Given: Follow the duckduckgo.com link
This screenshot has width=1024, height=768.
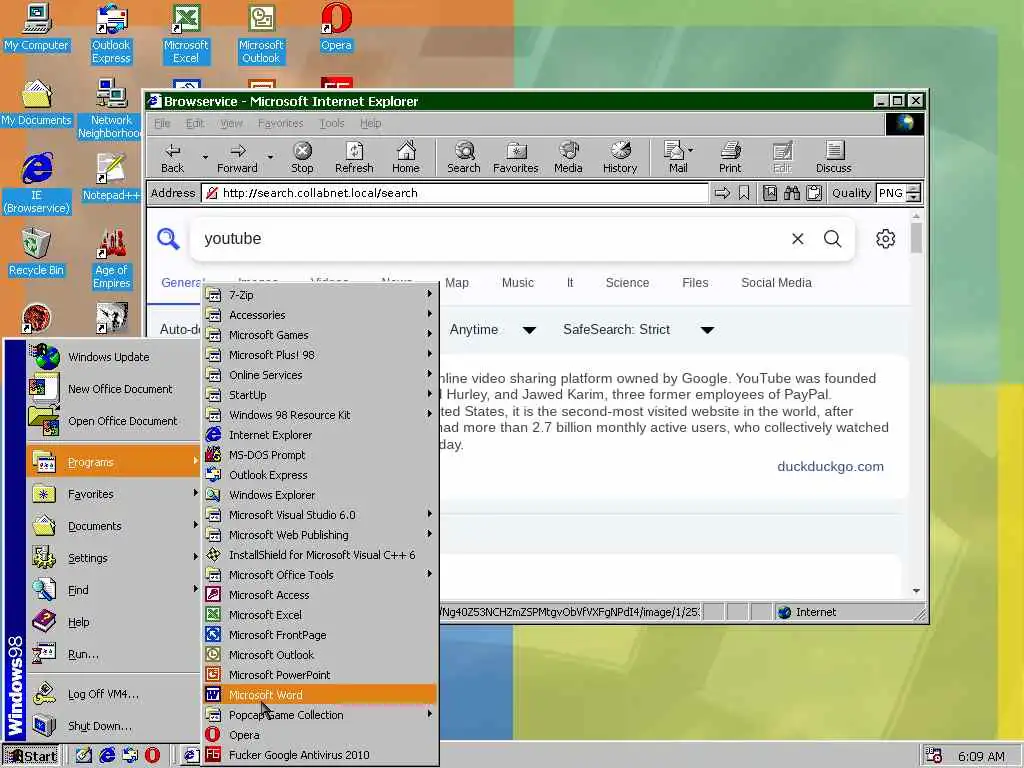Looking at the screenshot, I should pos(830,466).
